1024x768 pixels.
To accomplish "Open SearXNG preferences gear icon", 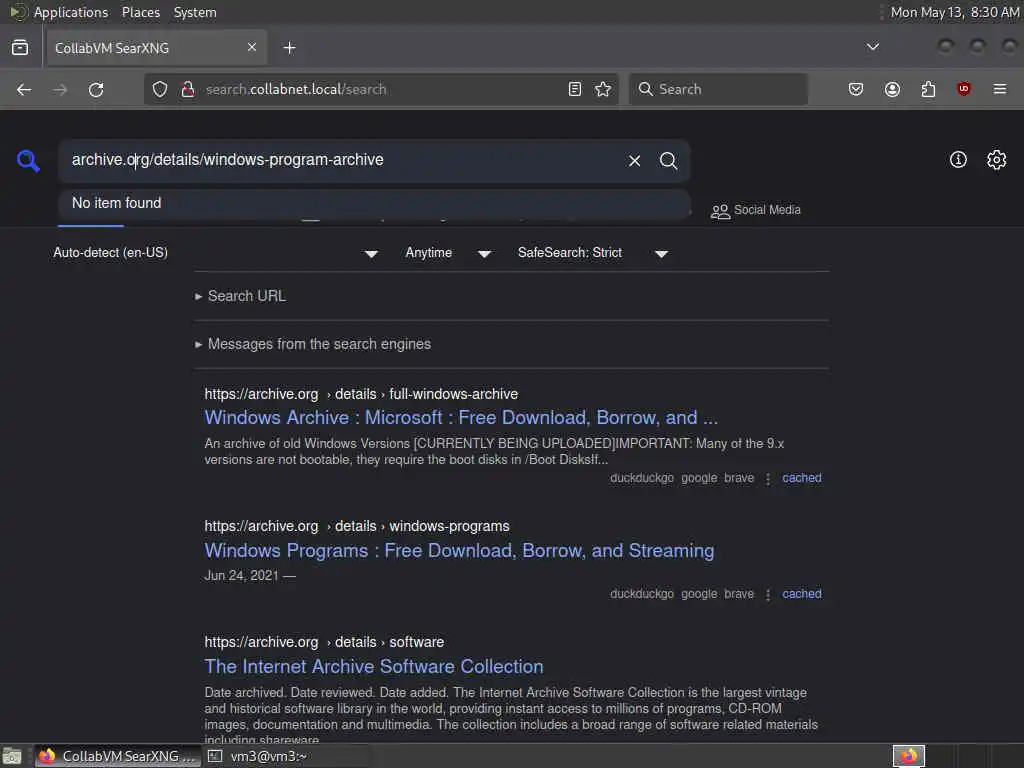I will tap(997, 160).
